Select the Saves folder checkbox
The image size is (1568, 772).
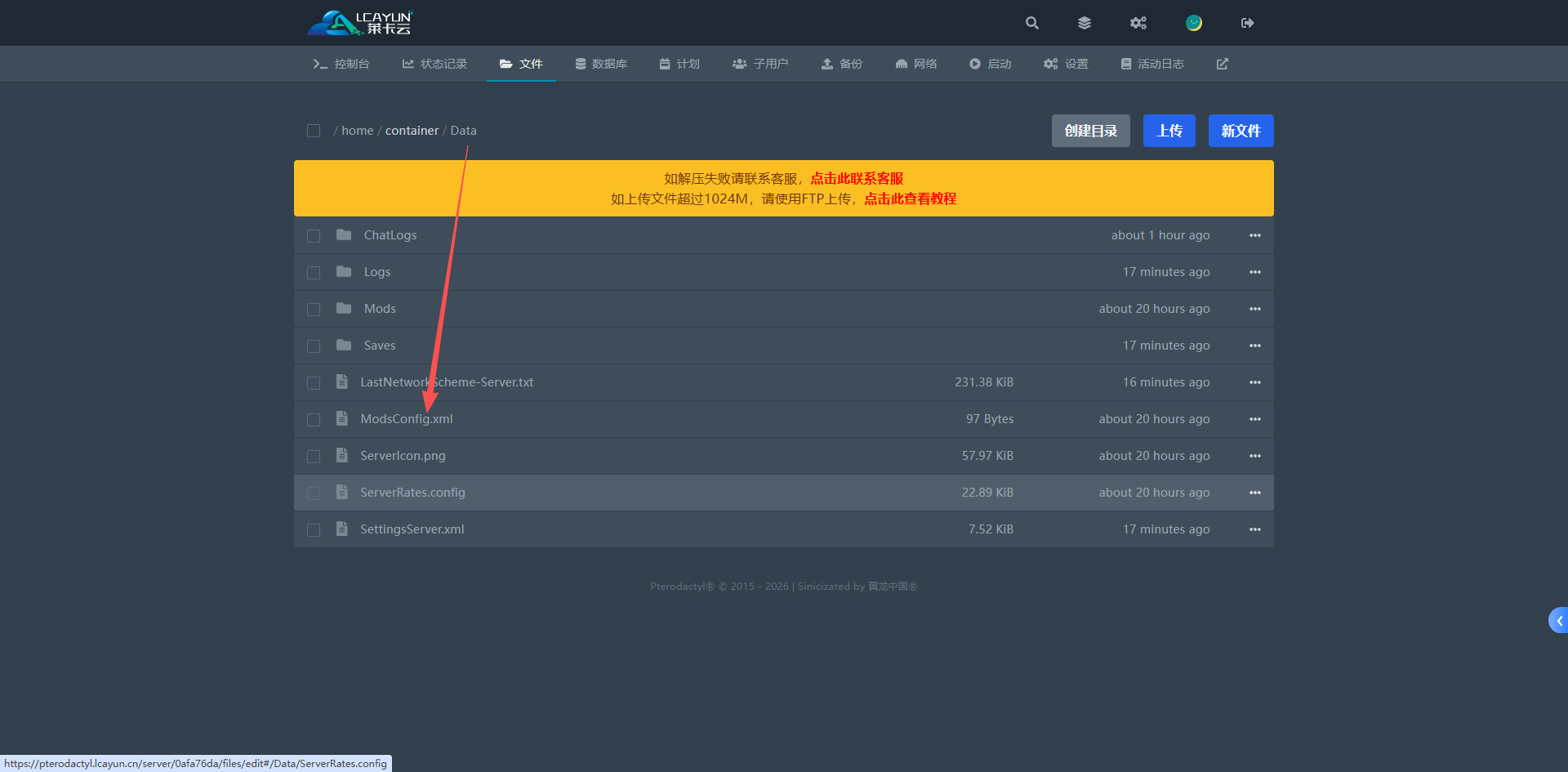[314, 346]
